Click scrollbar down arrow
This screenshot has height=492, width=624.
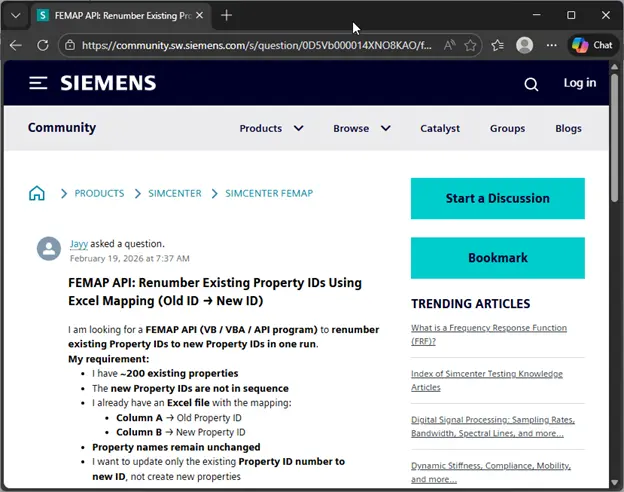click(x=614, y=482)
